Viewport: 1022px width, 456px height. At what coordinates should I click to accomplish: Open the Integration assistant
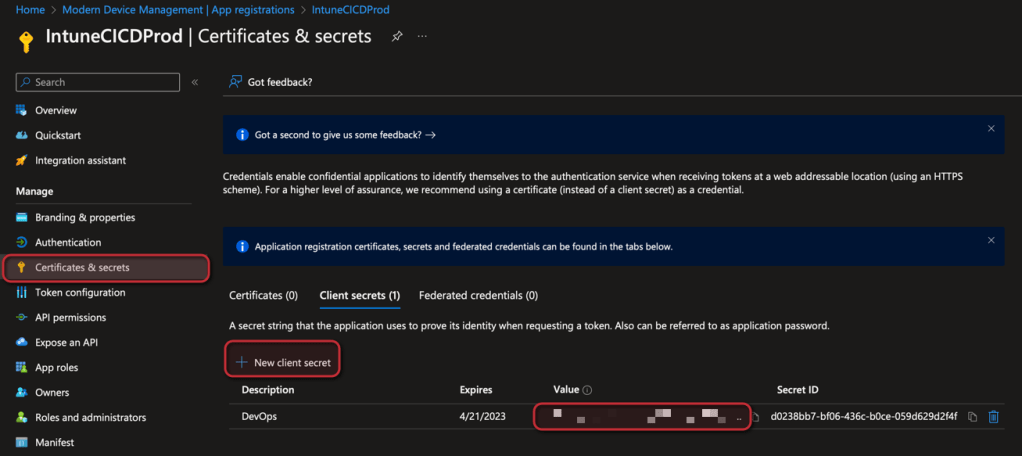[x=80, y=160]
